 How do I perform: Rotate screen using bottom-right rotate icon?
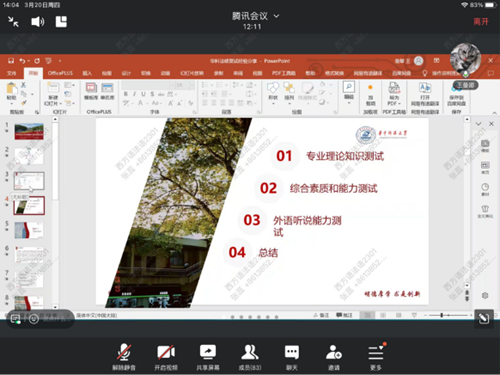tap(484, 319)
